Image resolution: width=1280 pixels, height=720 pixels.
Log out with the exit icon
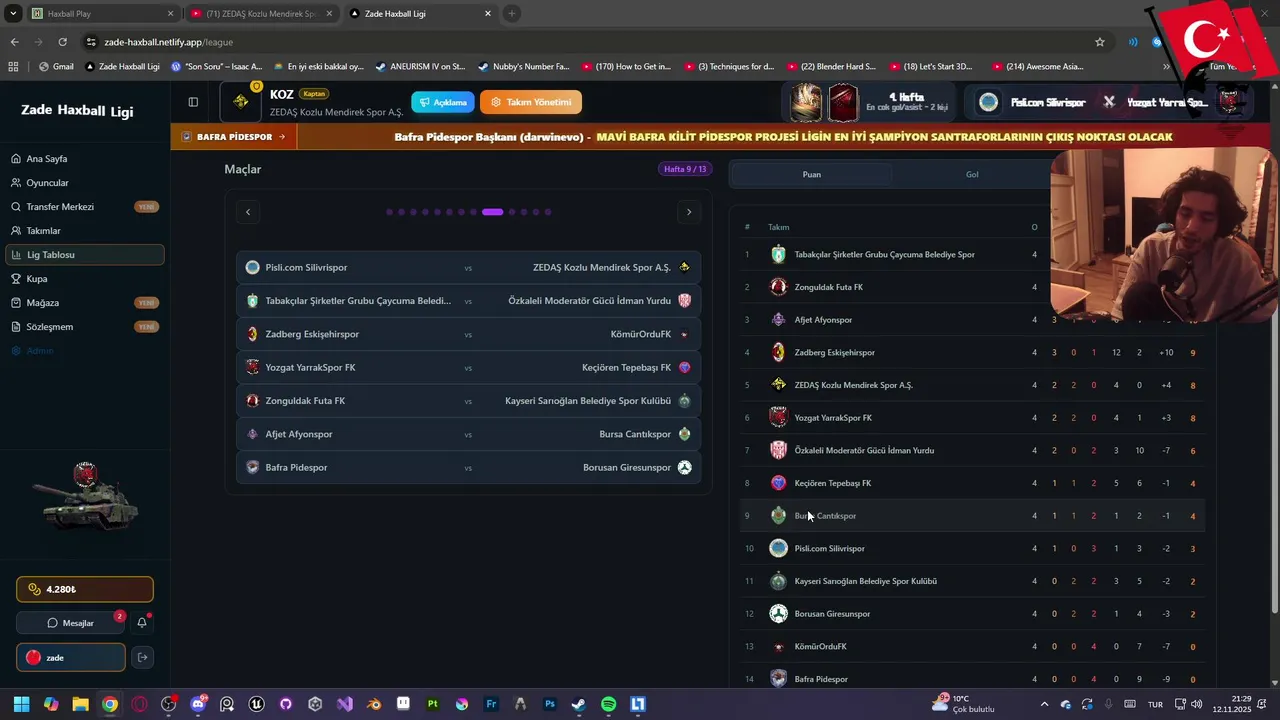tap(142, 657)
